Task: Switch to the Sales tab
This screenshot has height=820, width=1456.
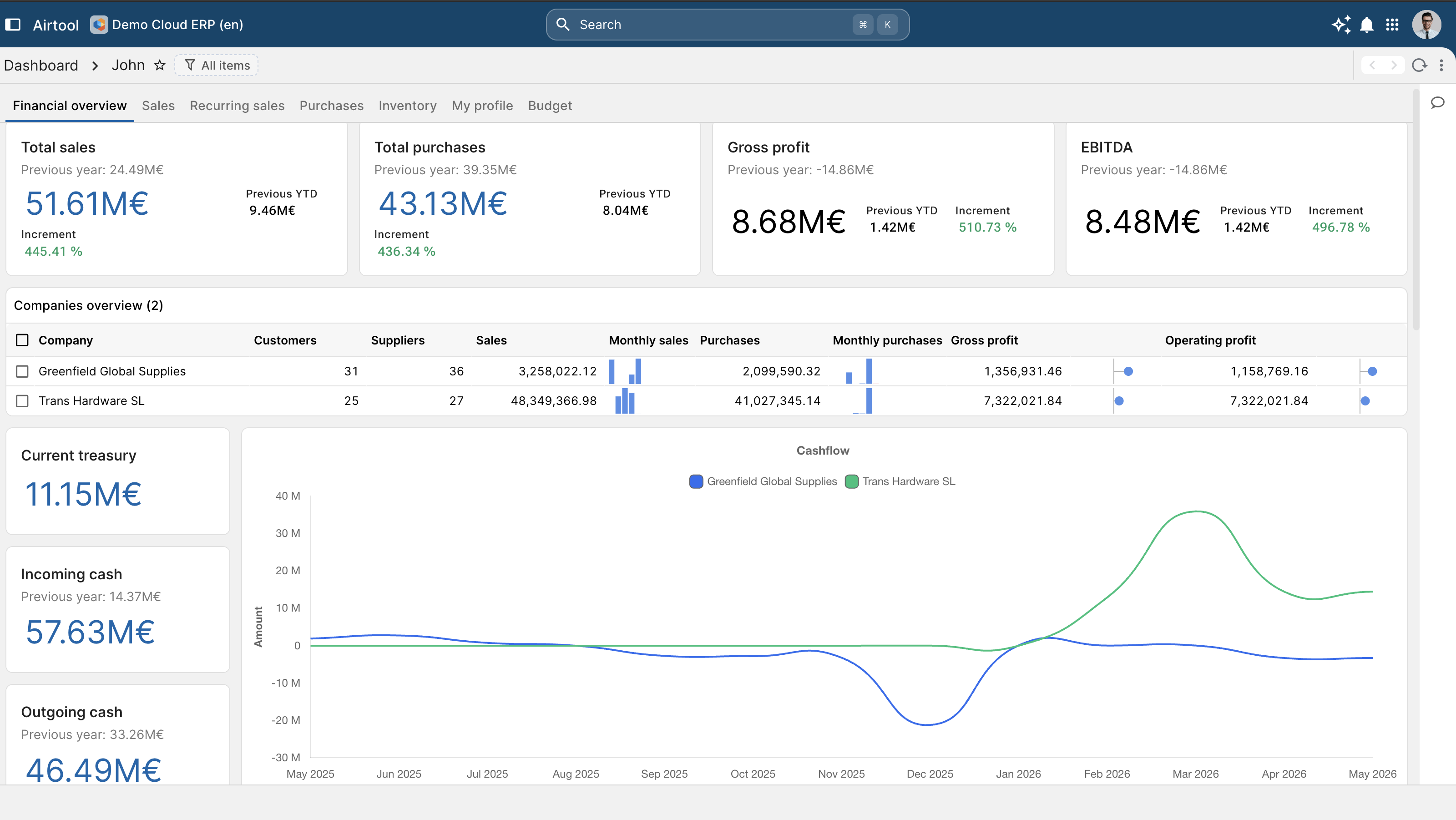Action: 158,106
